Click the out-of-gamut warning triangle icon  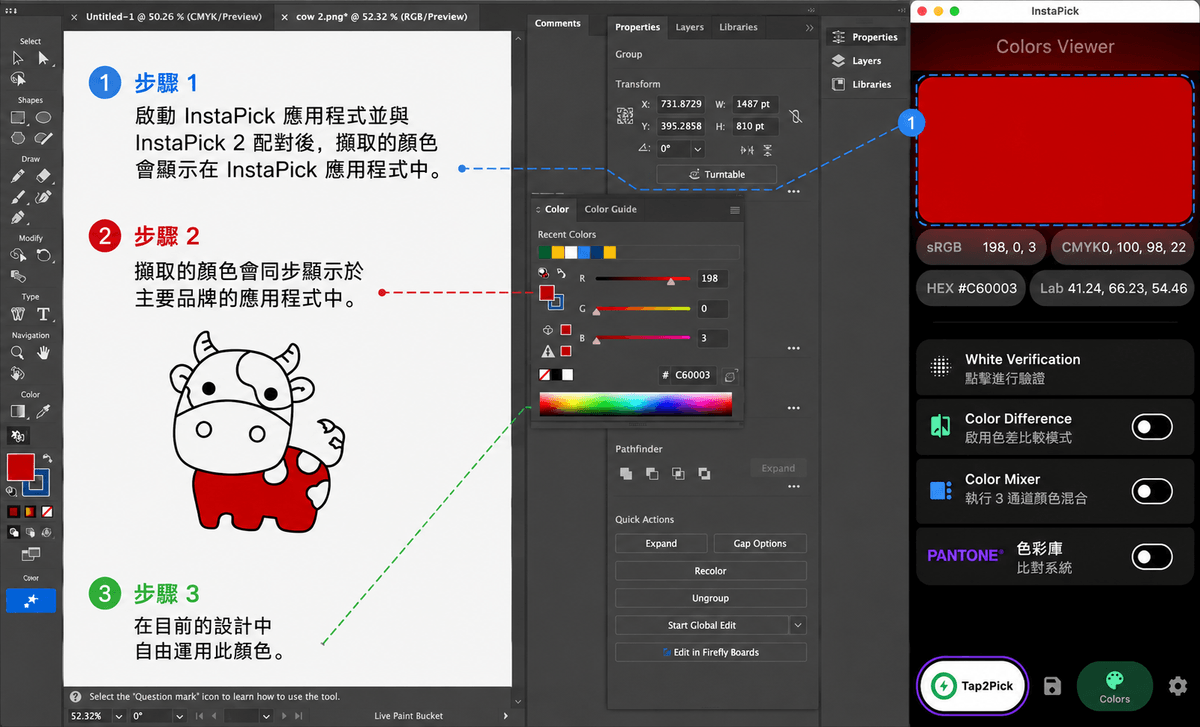[548, 352]
